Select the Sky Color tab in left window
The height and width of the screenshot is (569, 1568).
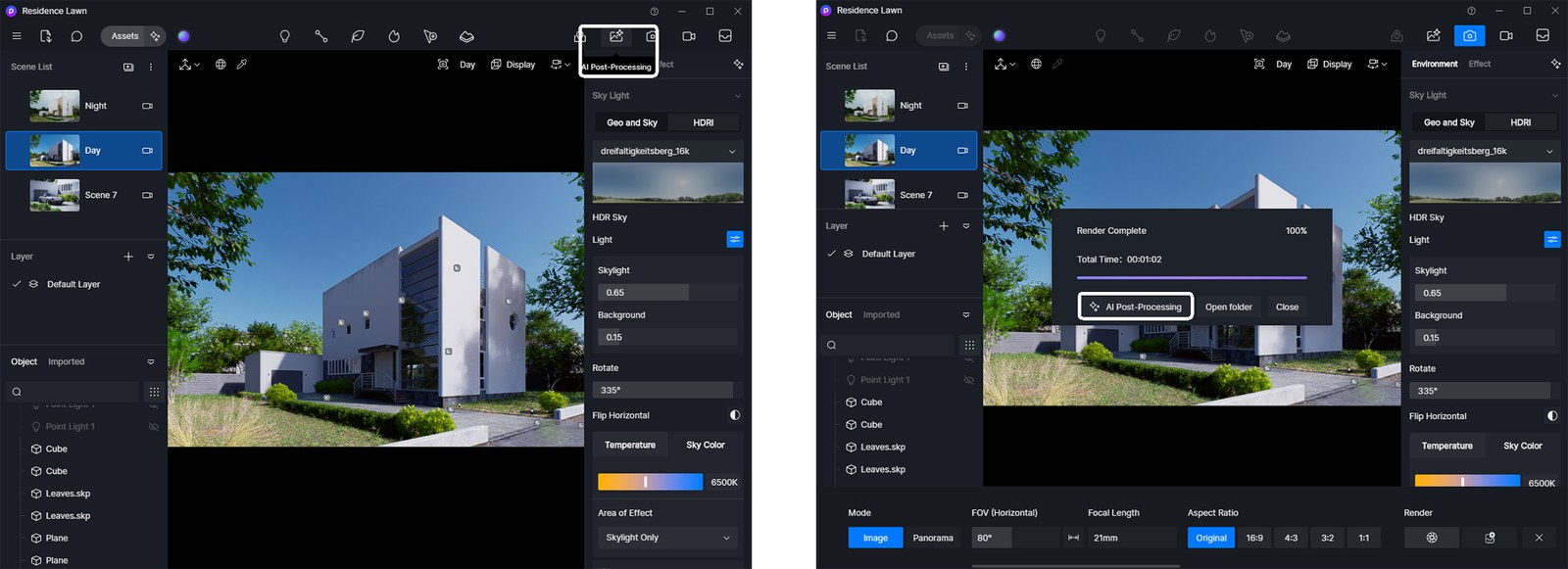coord(705,445)
